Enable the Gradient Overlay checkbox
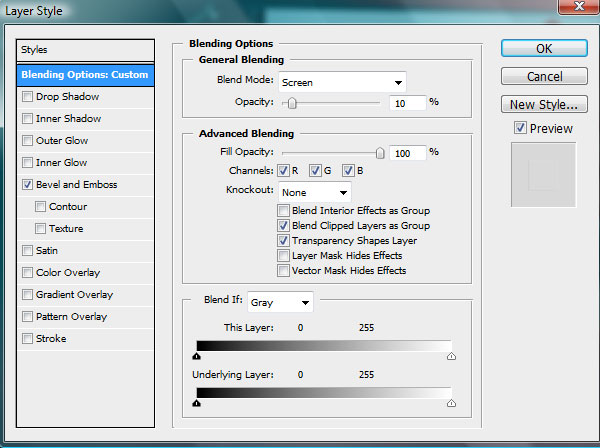This screenshot has height=448, width=600. [27, 295]
